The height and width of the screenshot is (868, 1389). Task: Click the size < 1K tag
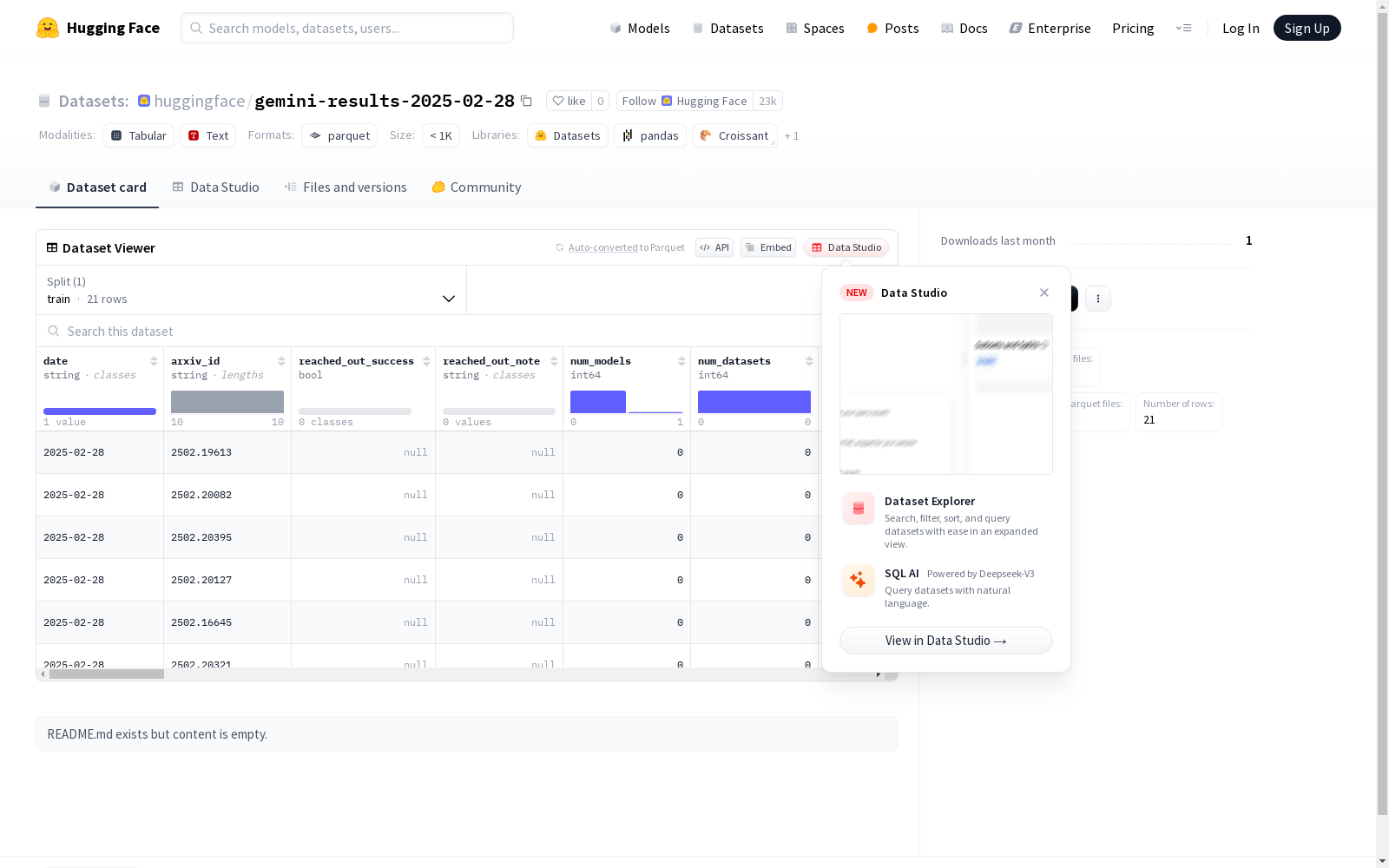[x=441, y=135]
